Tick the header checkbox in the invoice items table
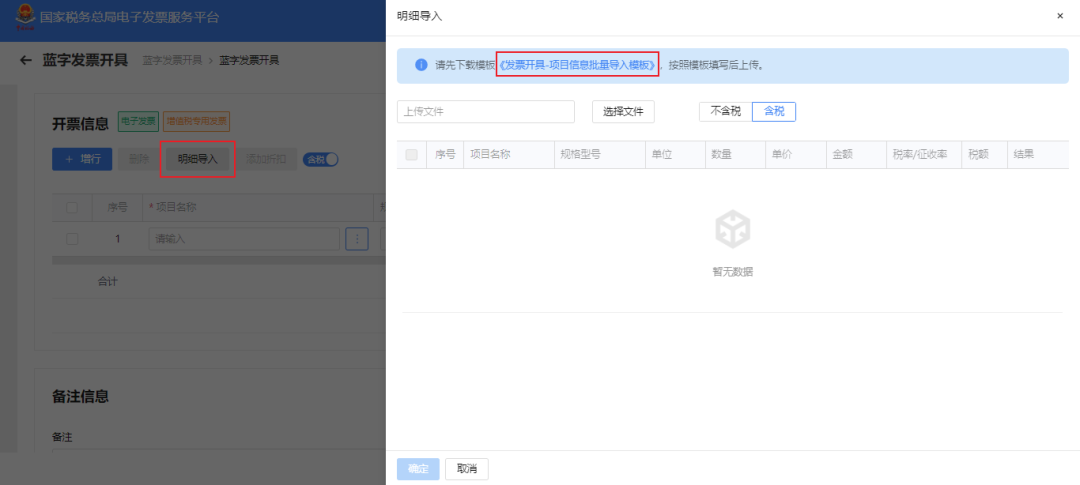This screenshot has height=485, width=1080. [72, 207]
